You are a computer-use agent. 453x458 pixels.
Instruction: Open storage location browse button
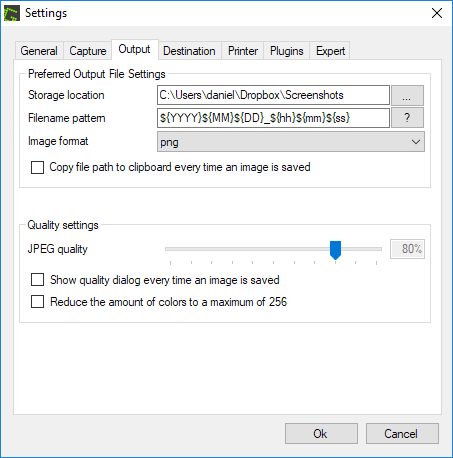click(x=407, y=95)
